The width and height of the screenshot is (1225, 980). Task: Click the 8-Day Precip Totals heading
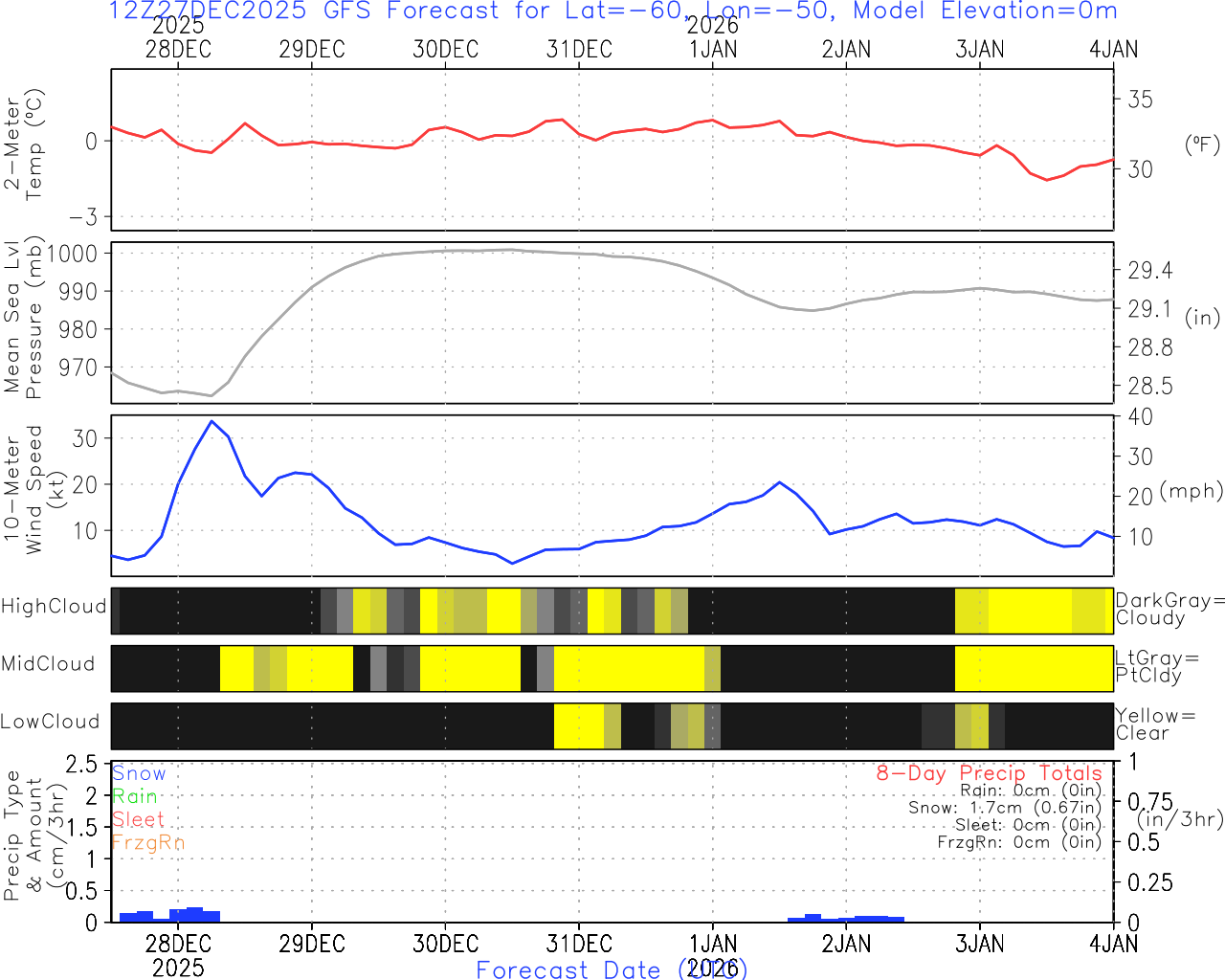click(x=989, y=773)
